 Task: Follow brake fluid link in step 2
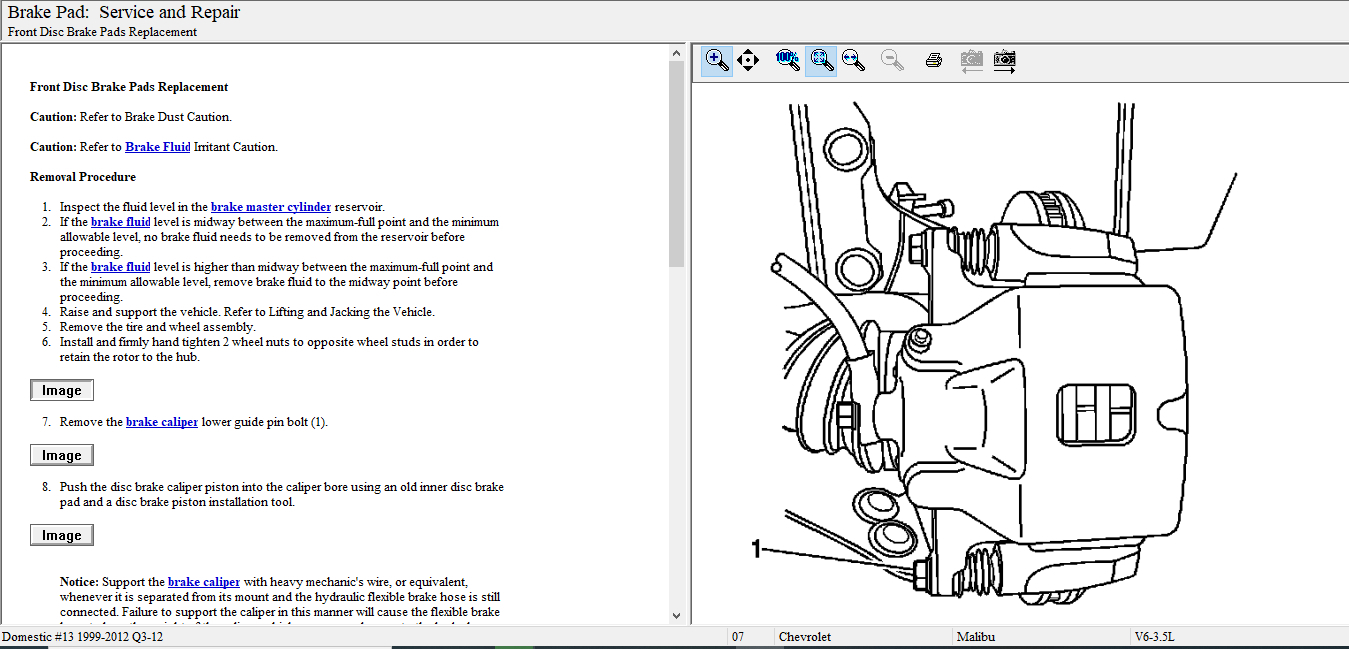[x=120, y=222]
